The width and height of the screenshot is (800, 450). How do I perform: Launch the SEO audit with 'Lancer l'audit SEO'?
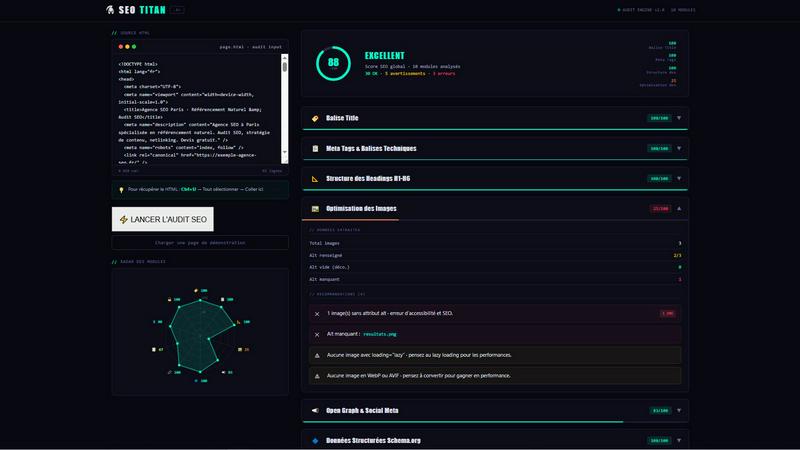pyautogui.click(x=163, y=219)
